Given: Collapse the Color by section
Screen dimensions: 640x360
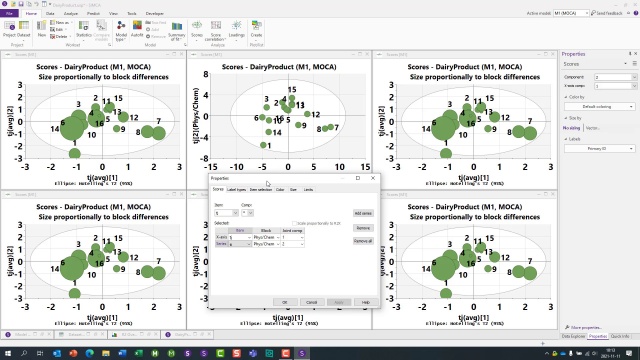Looking at the screenshot, I should (x=566, y=97).
